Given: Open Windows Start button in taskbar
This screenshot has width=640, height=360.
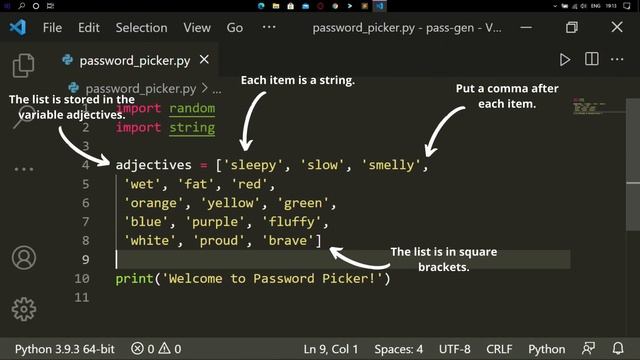Looking at the screenshot, I should tap(7, 6).
